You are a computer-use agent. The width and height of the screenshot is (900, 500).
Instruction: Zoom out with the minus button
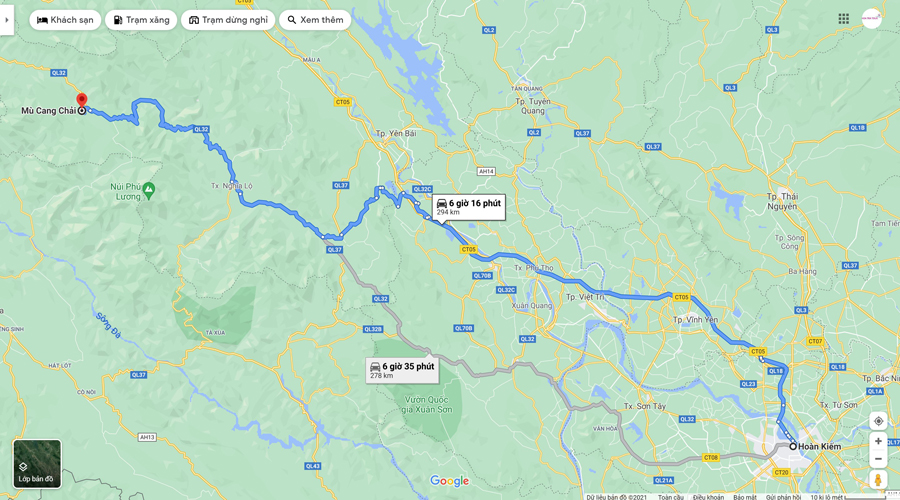tap(878, 459)
